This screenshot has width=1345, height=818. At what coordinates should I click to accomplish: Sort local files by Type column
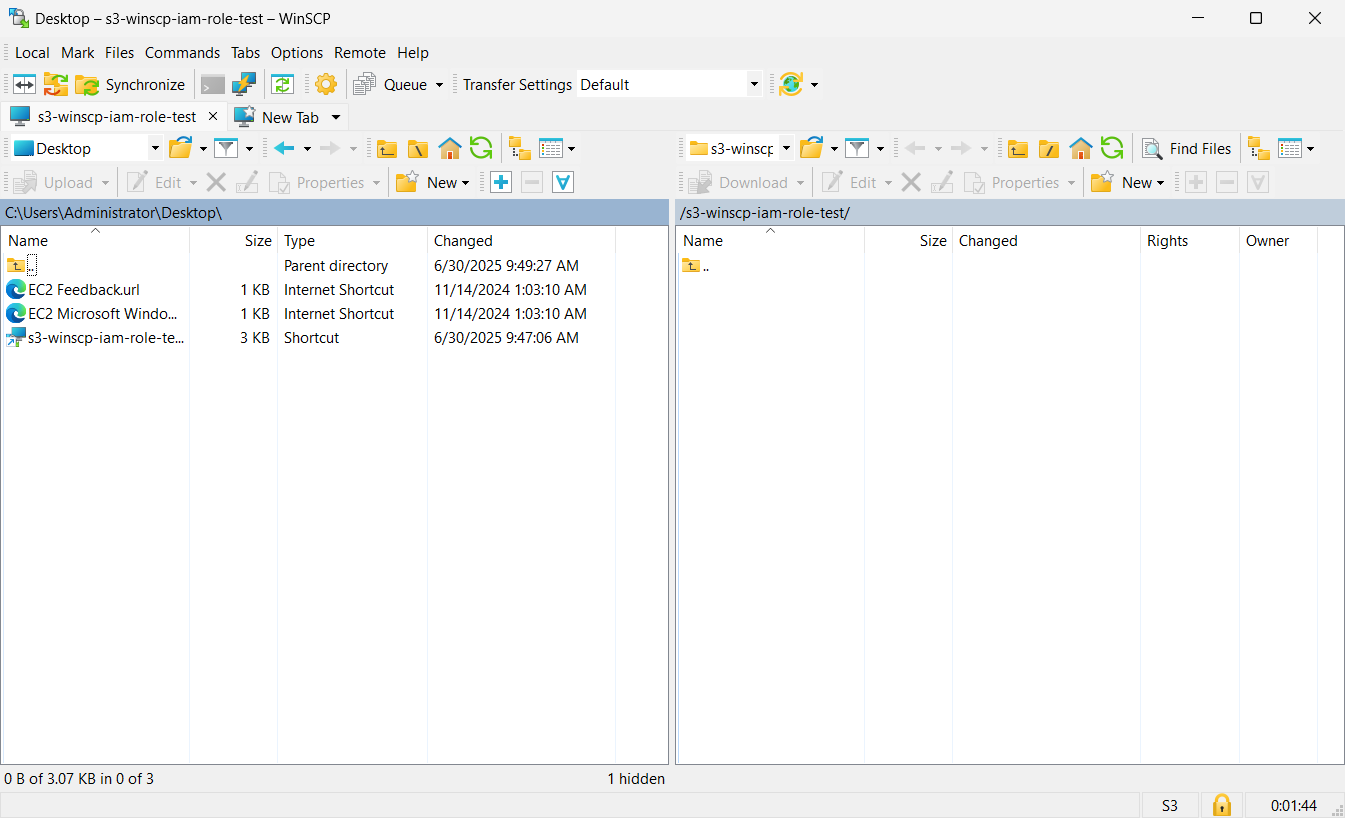352,241
